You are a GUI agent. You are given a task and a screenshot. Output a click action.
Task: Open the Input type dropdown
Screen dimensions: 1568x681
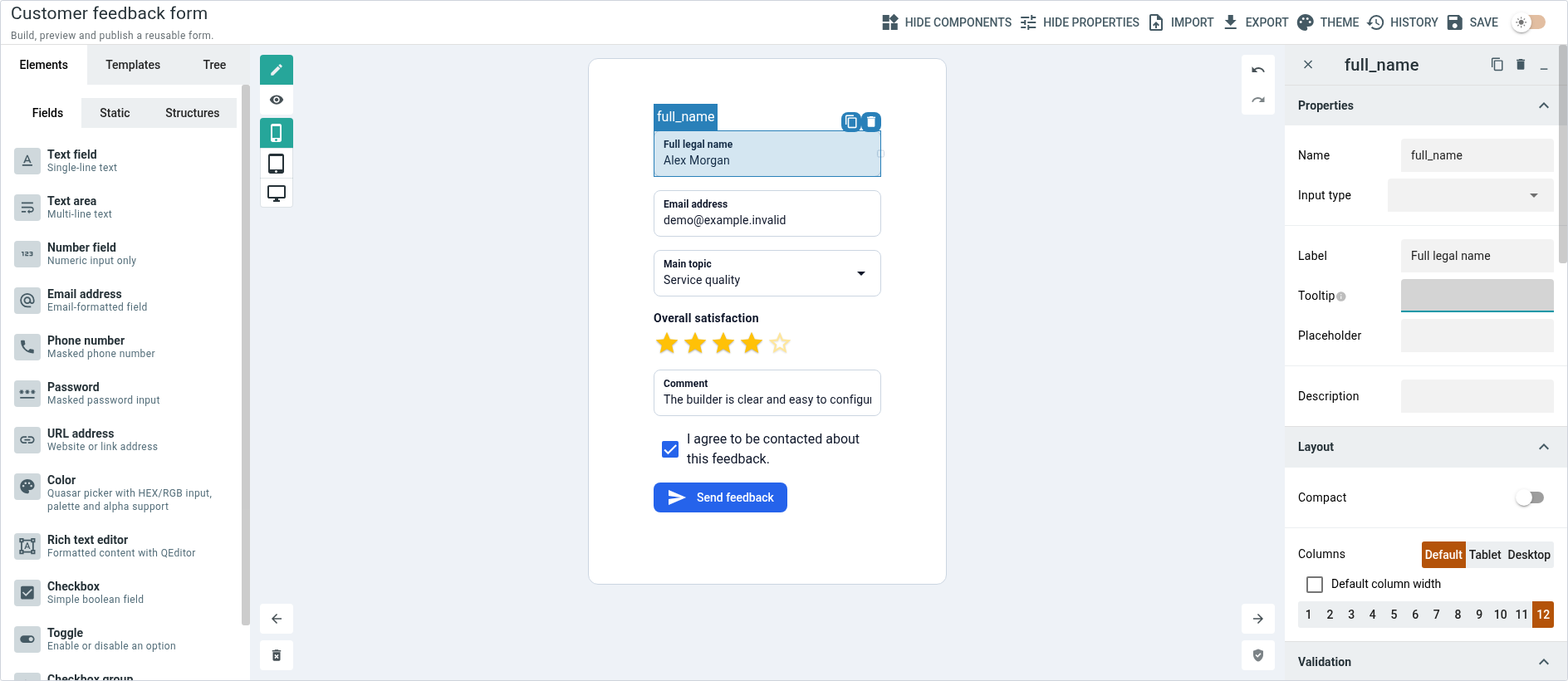(x=1471, y=195)
